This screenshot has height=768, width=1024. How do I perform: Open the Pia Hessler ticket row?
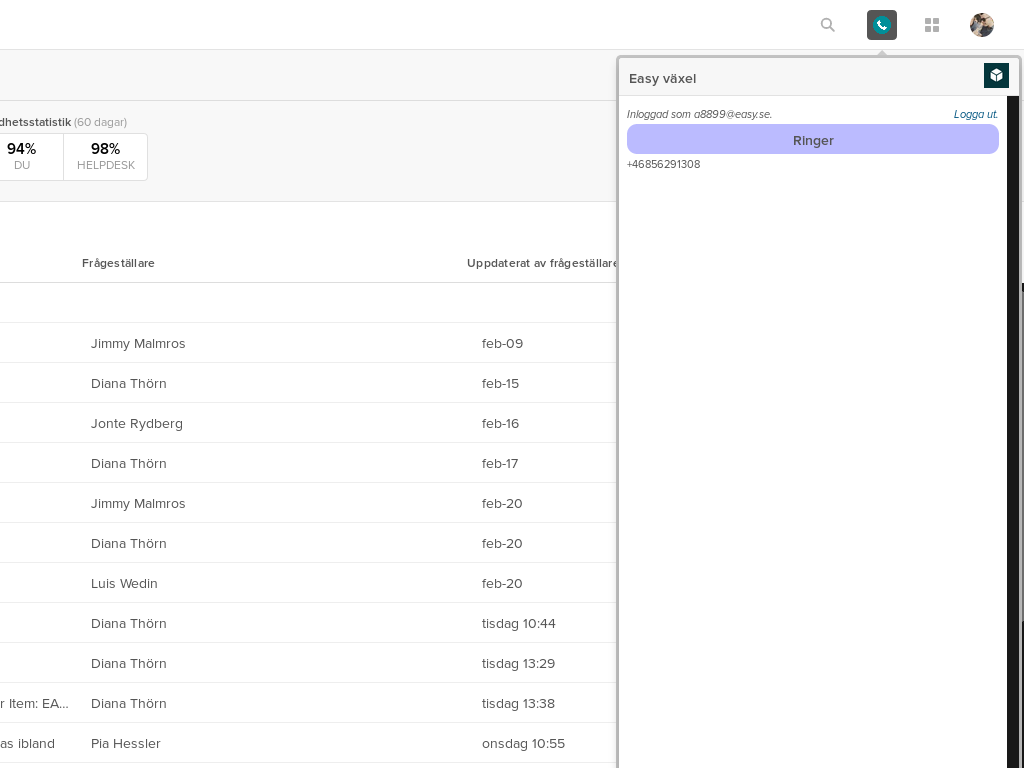(x=125, y=743)
